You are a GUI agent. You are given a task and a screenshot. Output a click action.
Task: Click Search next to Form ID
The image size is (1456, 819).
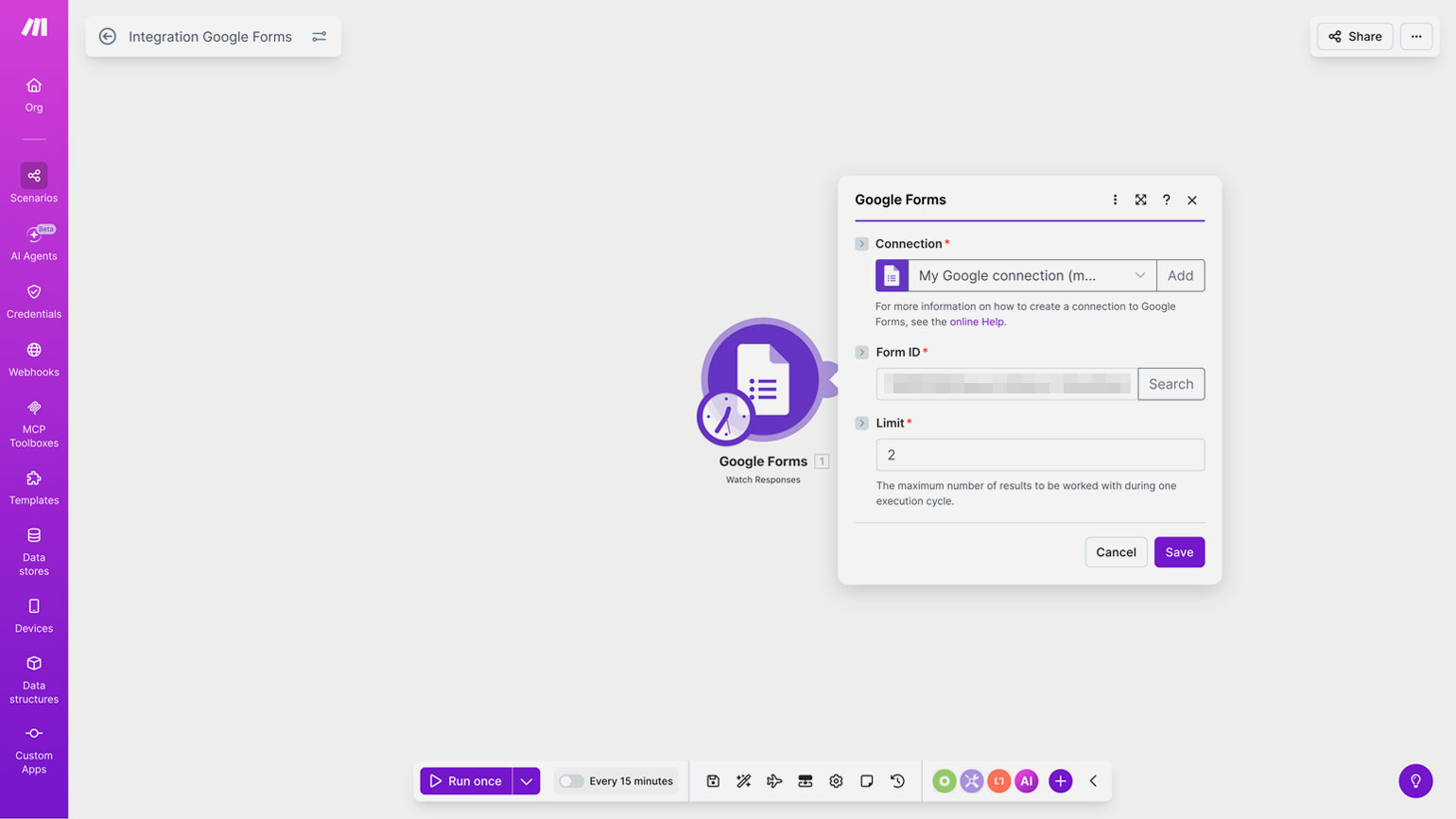1170,384
